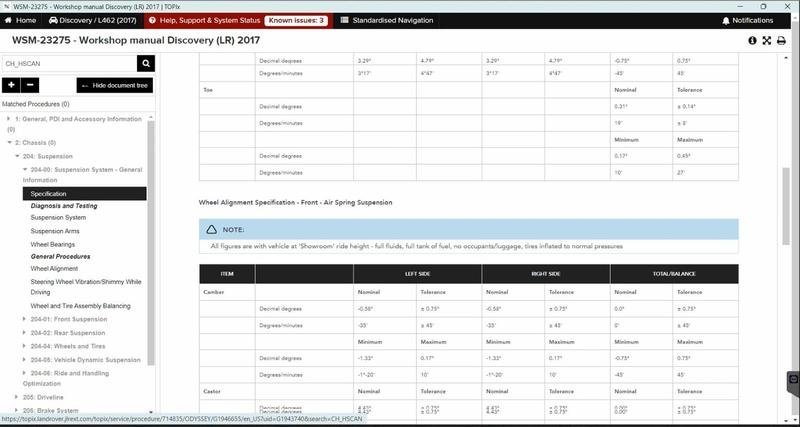Expand 1: General, PDI and Accessory Information

coord(9,119)
